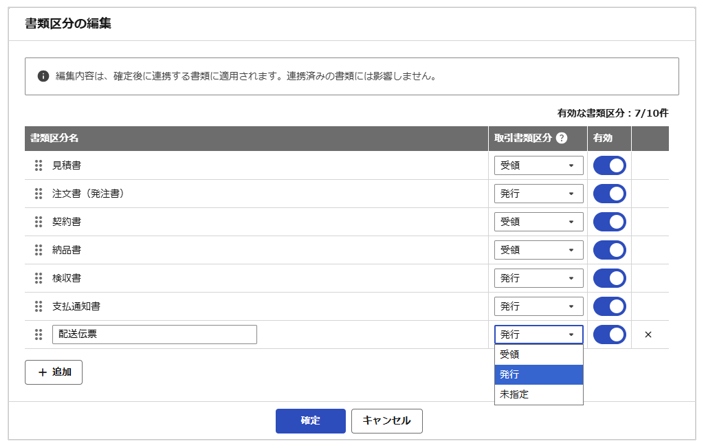Click the 支払通知書 row name
Viewport: 703px width, 448px height.
click(x=76, y=306)
